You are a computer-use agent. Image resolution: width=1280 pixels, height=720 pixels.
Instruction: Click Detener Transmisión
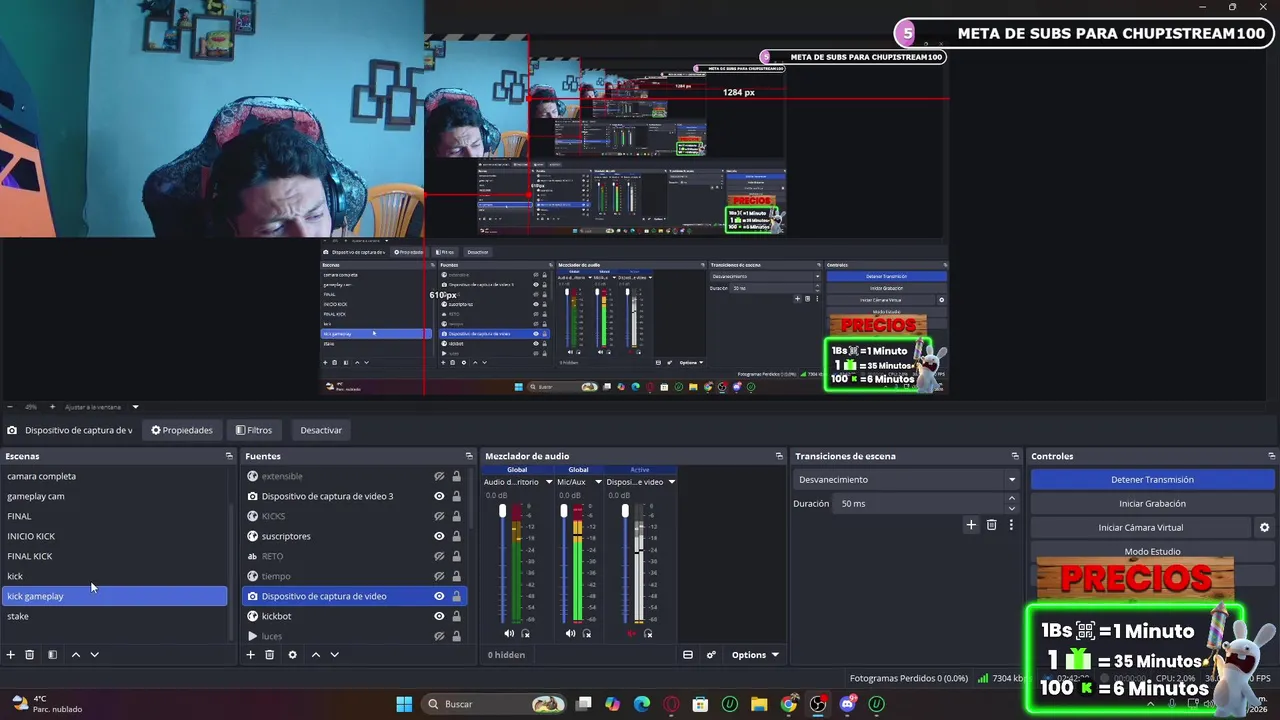click(1152, 480)
